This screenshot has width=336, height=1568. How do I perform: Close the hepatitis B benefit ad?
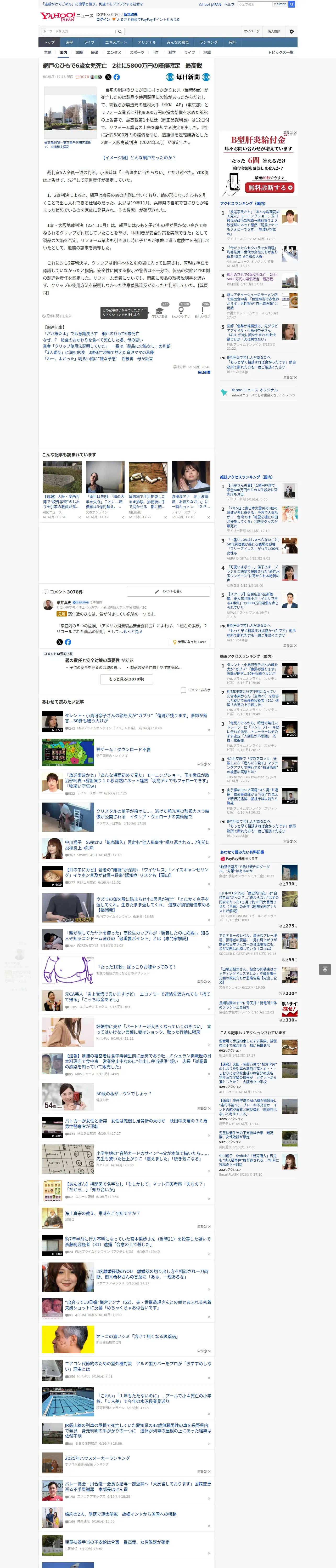(x=295, y=133)
